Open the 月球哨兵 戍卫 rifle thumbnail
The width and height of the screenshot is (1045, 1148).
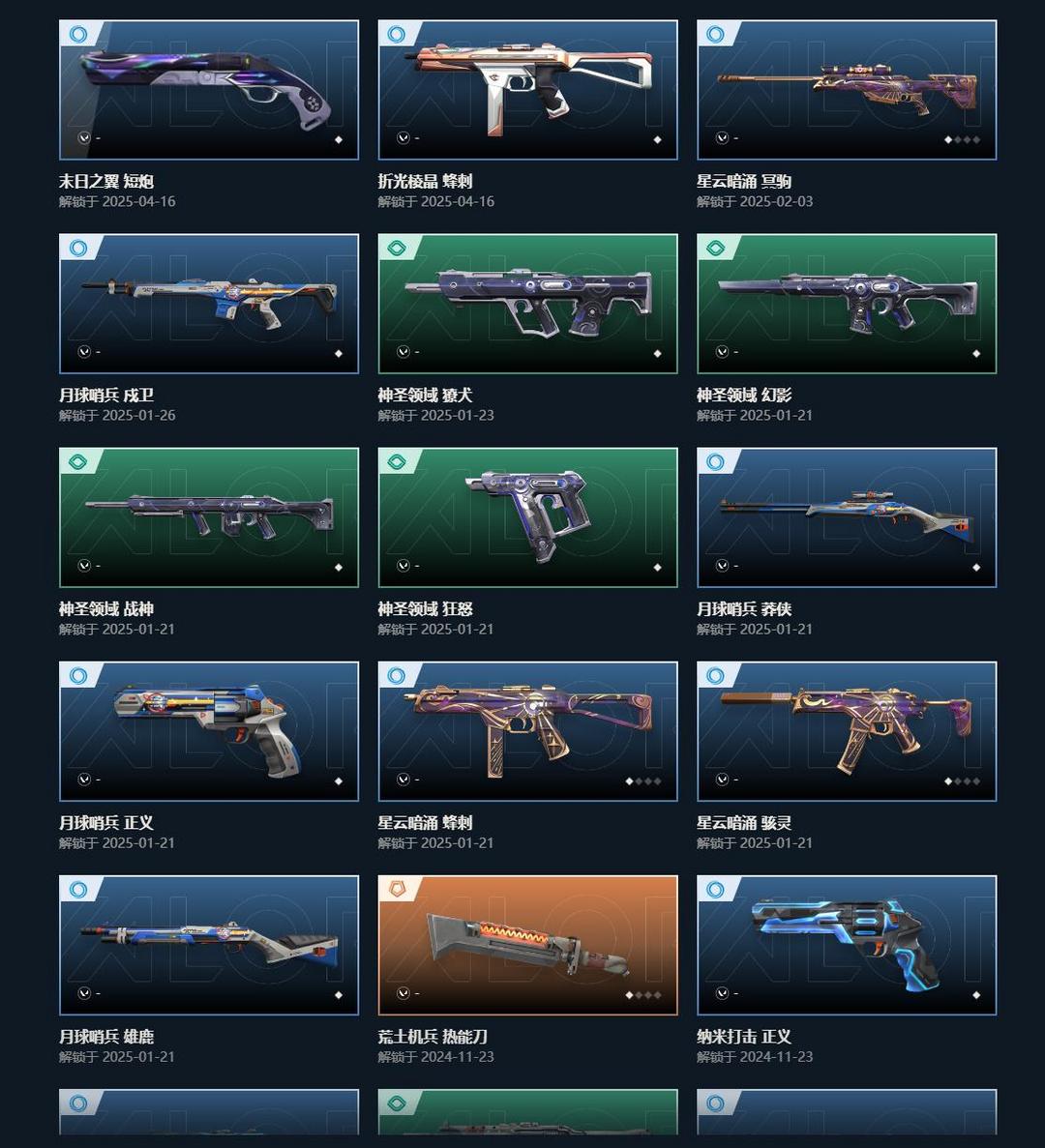[x=209, y=304]
